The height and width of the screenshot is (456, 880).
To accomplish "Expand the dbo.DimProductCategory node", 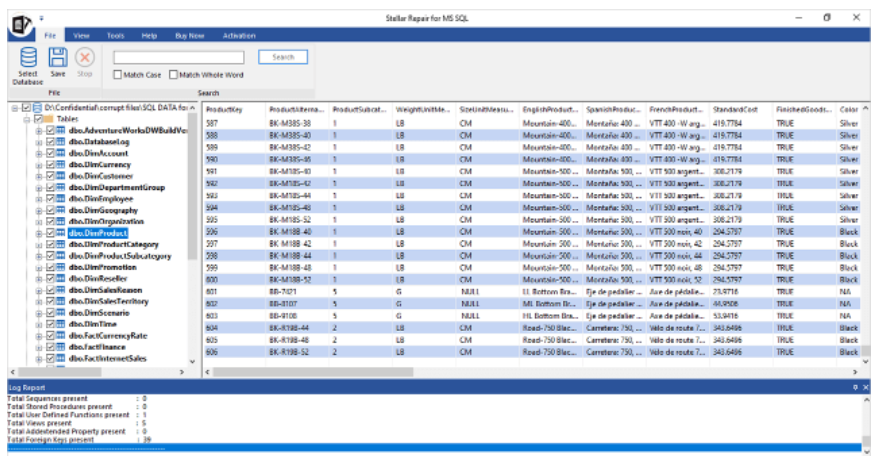I will [39, 245].
